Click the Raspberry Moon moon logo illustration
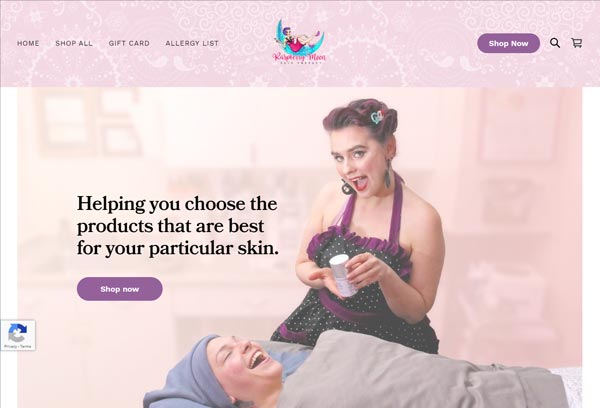 click(300, 38)
